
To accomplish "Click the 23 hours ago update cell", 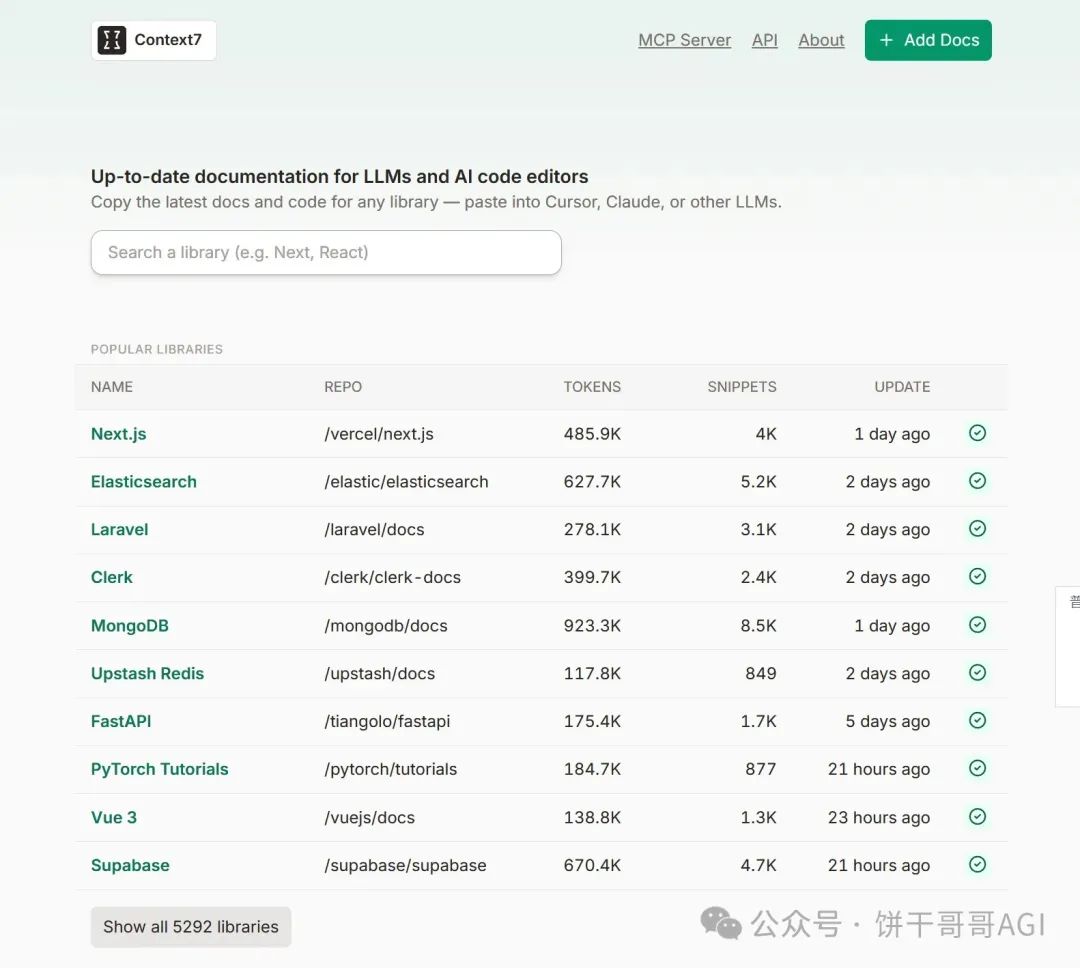I will 879,817.
